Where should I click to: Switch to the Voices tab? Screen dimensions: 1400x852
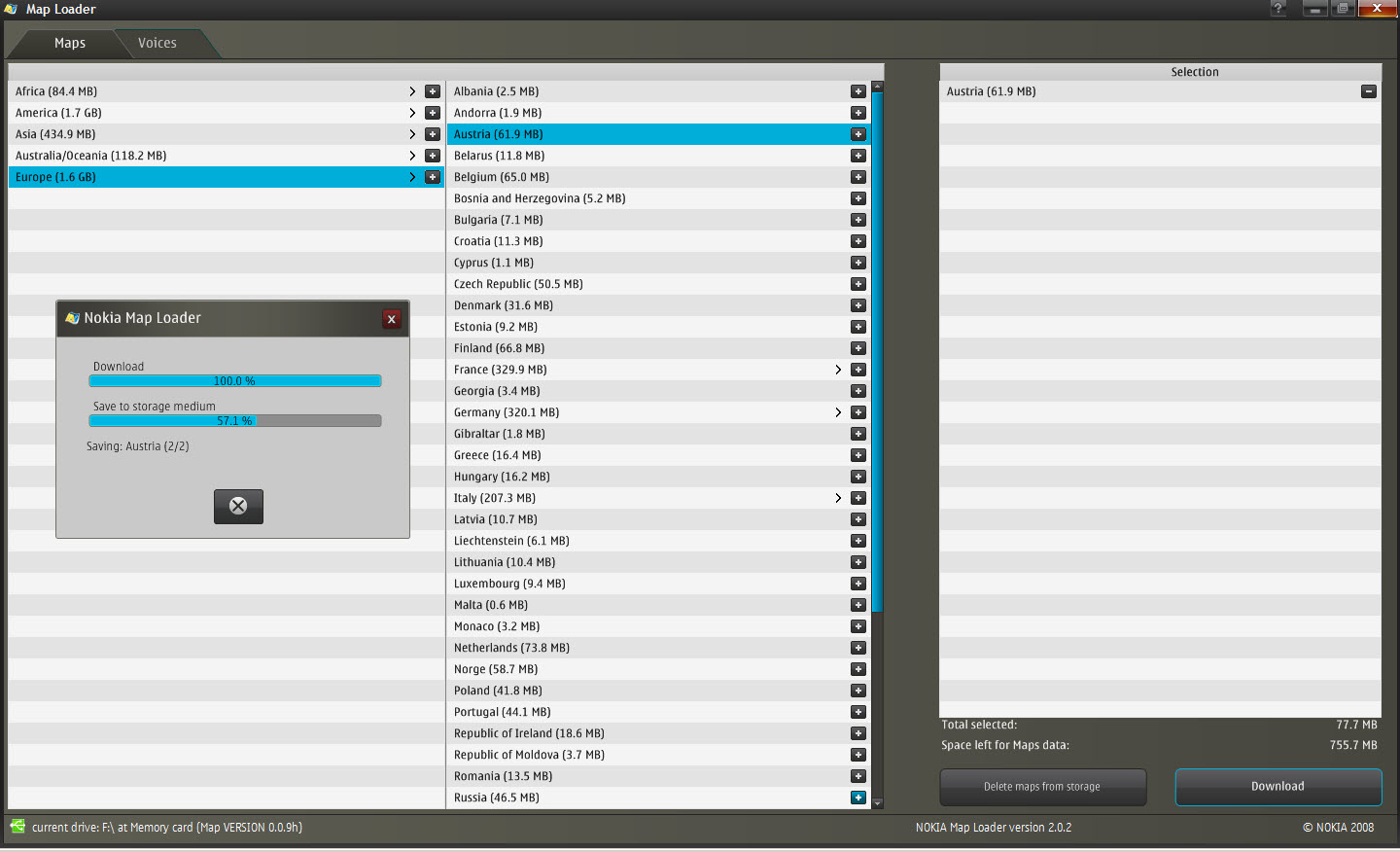(157, 43)
